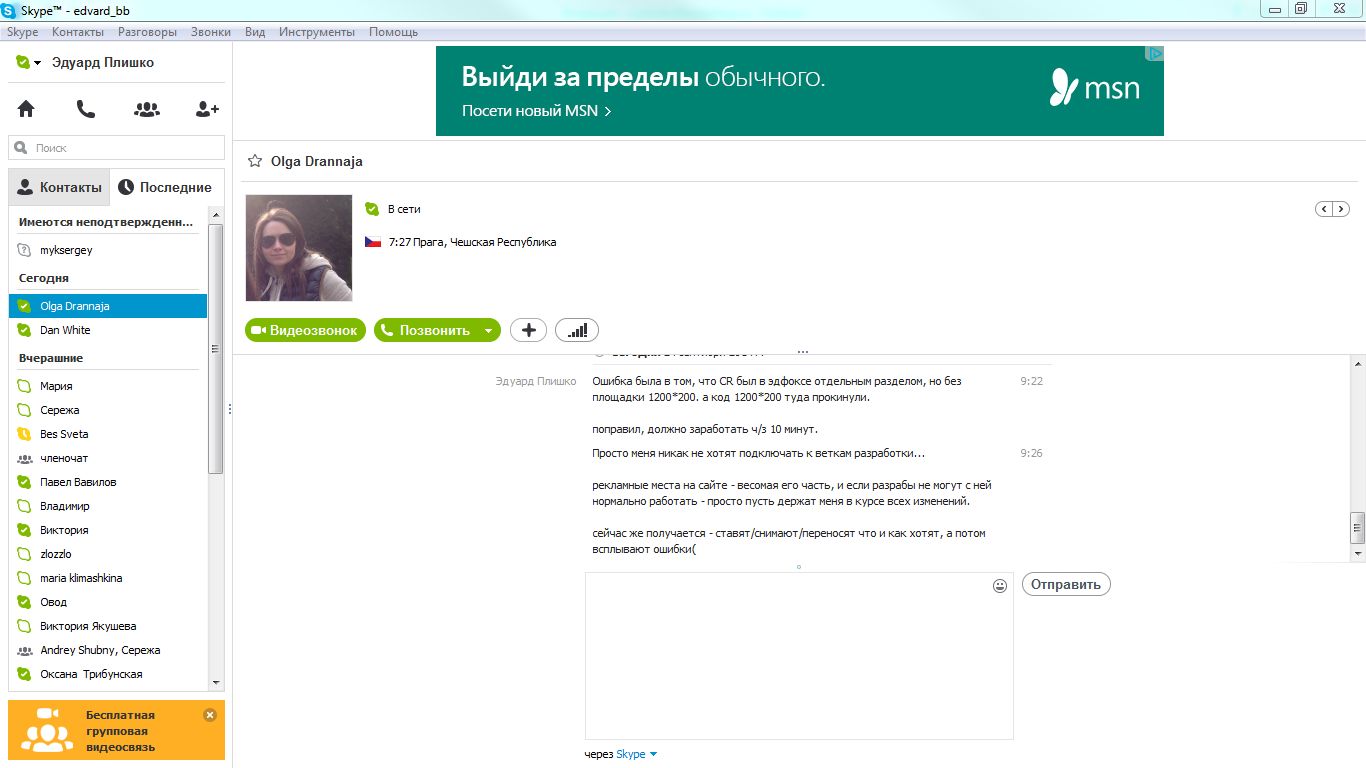Image resolution: width=1366 pixels, height=768 pixels.
Task: Create a new group icon
Action: (x=147, y=109)
